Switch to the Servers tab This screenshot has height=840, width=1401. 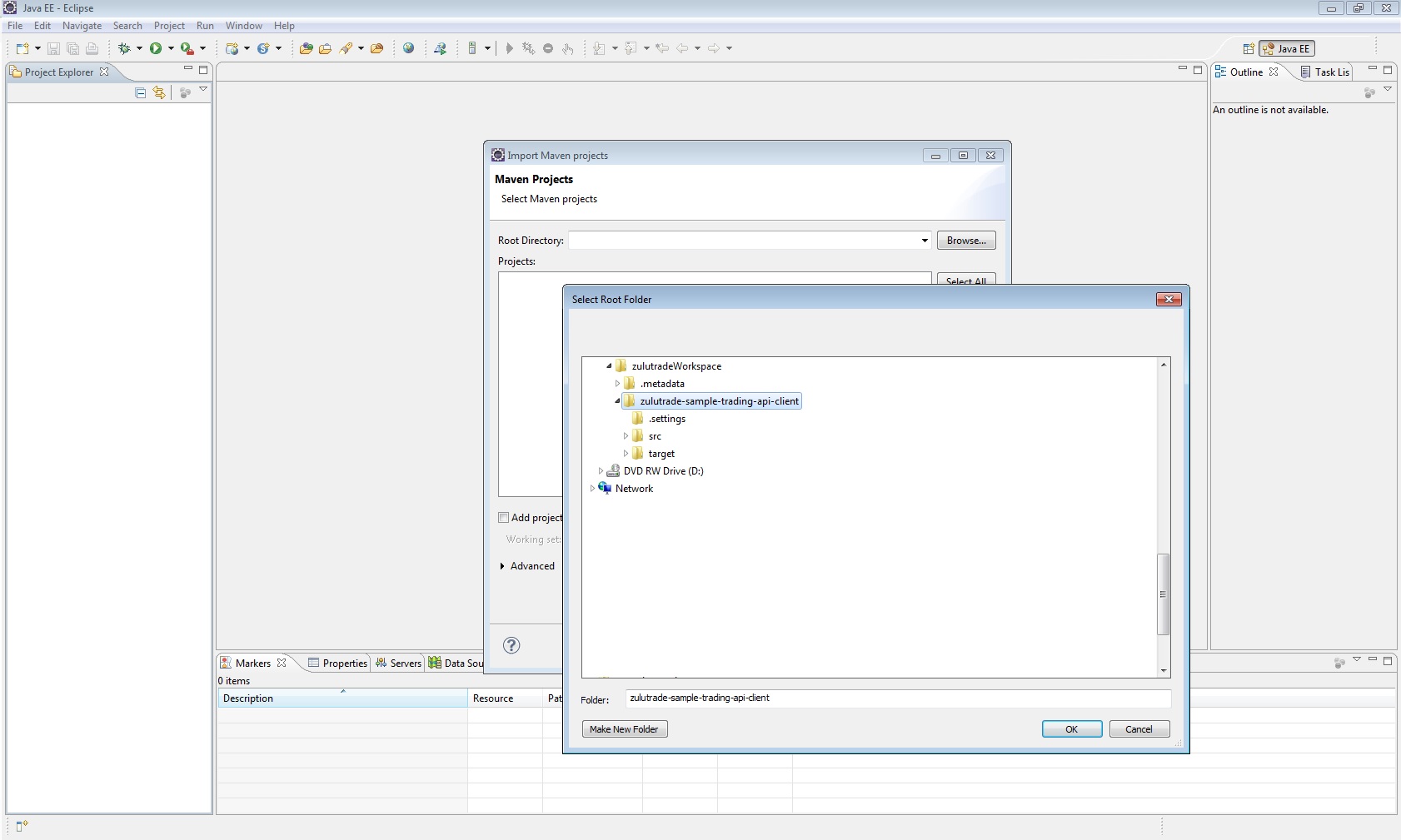coord(399,664)
